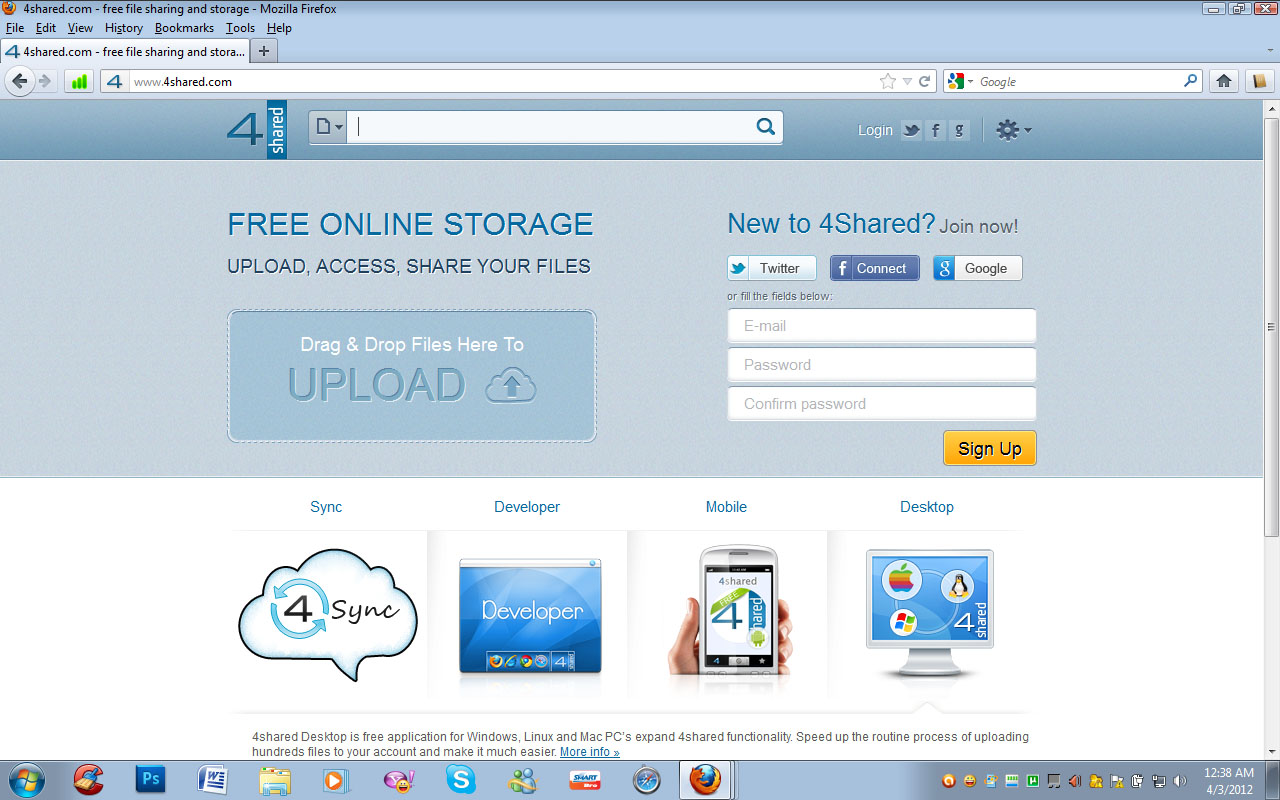Open the address bar history dropdown arrow

click(x=907, y=82)
